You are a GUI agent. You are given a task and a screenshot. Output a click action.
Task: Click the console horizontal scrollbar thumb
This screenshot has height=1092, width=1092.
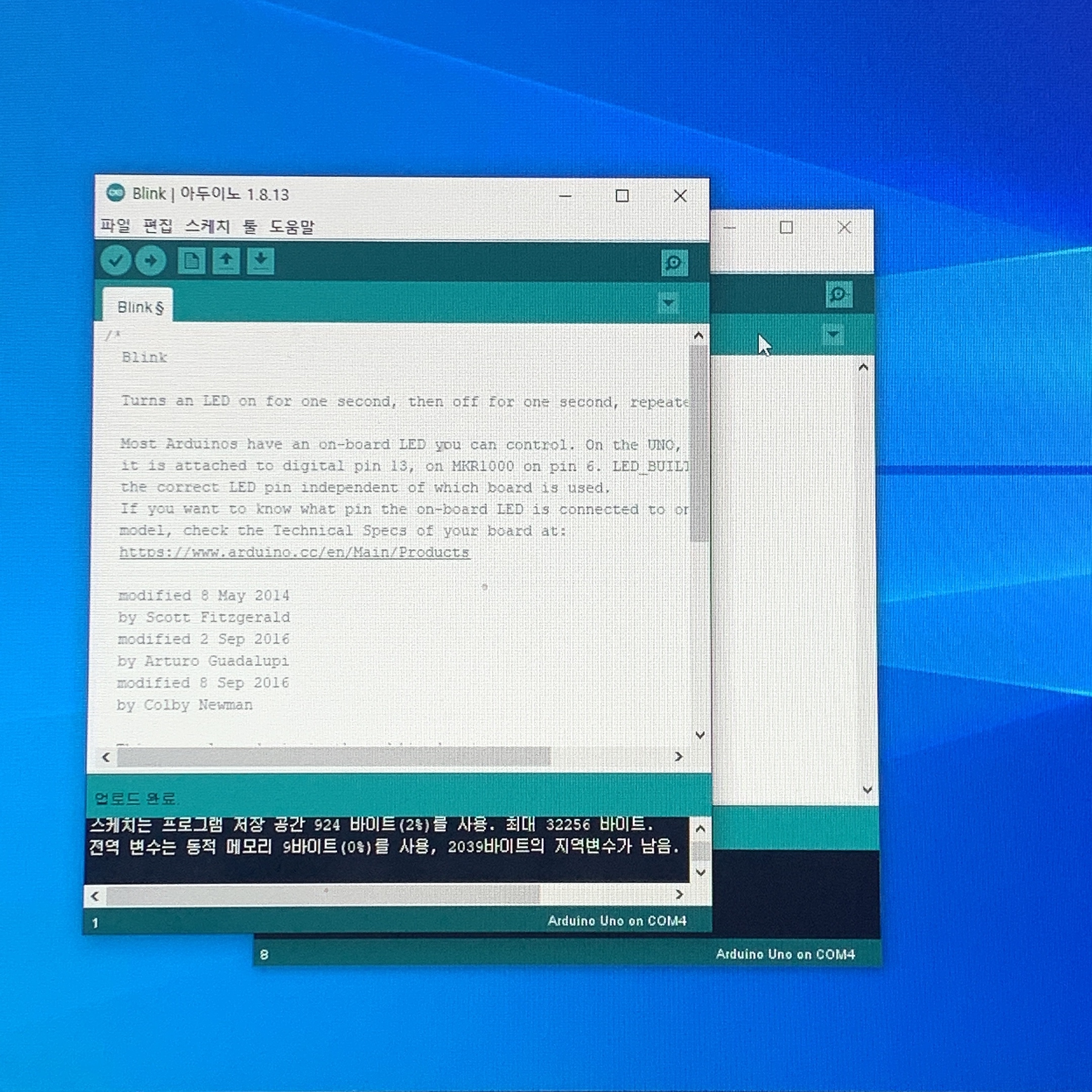pyautogui.click(x=323, y=895)
